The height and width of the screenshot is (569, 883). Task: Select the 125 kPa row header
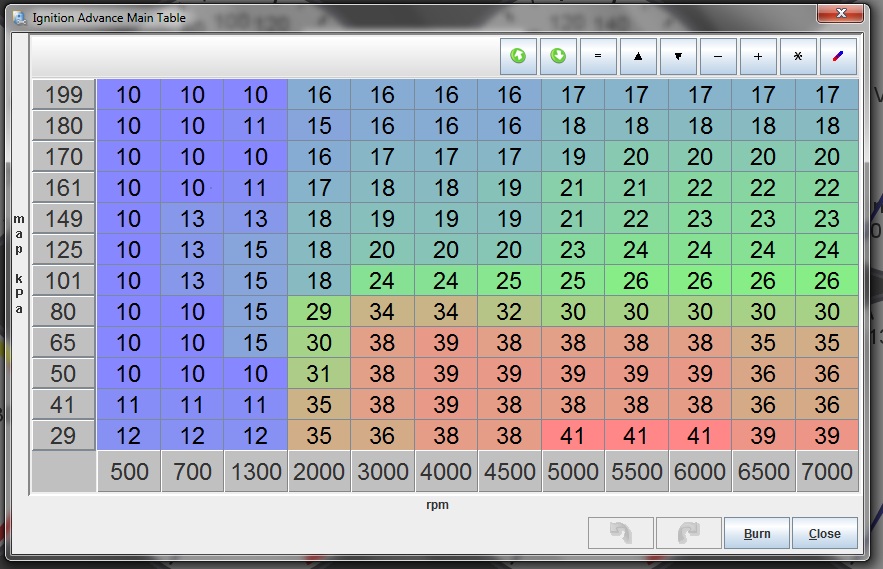click(x=64, y=250)
